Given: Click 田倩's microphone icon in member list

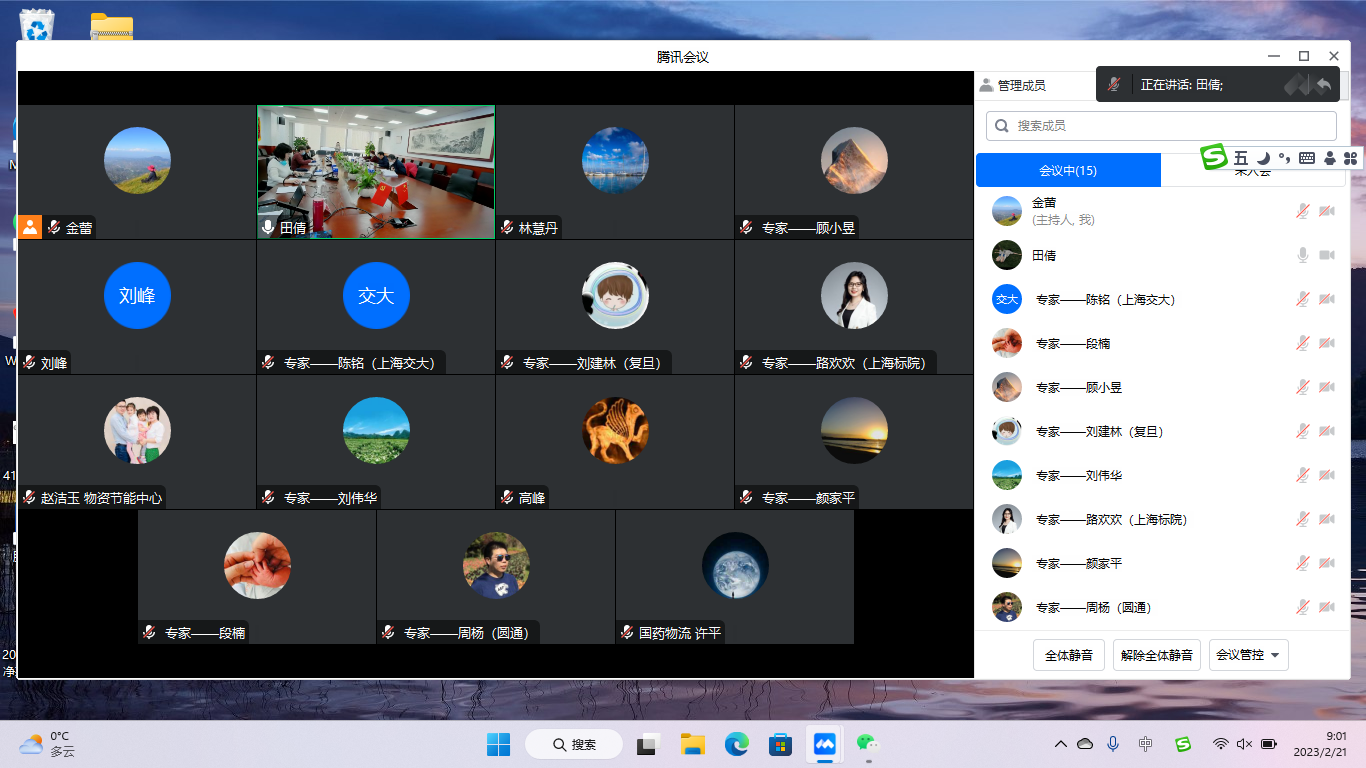Looking at the screenshot, I should pyautogui.click(x=1302, y=256).
